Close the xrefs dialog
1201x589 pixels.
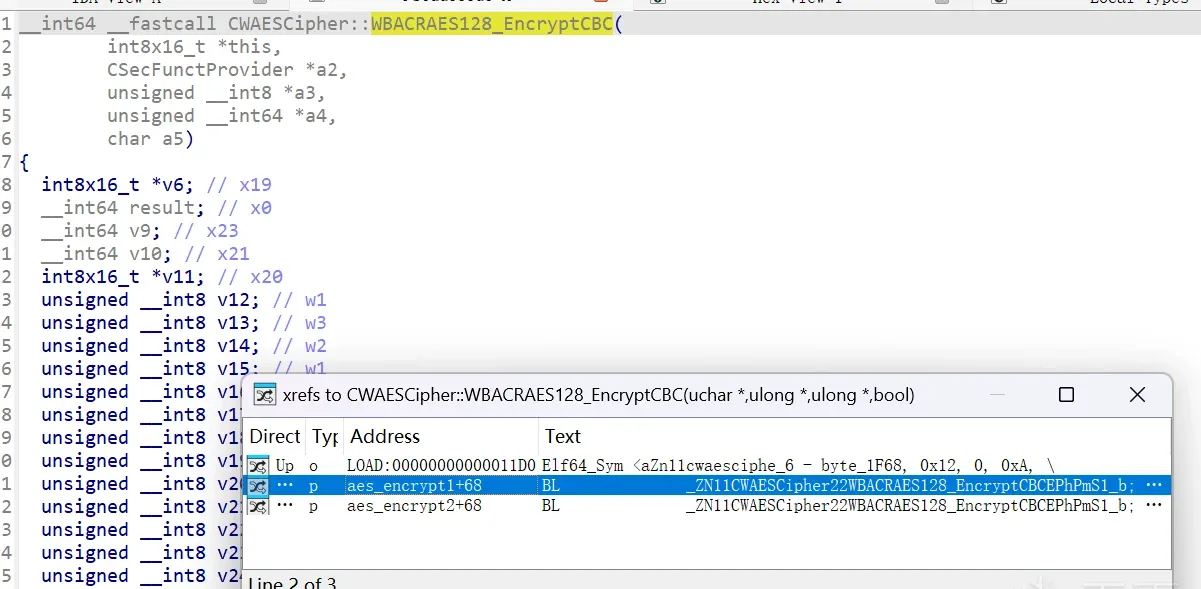[1137, 395]
